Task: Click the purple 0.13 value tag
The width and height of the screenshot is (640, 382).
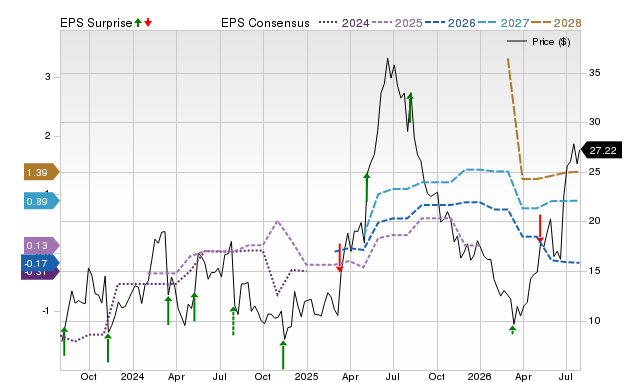Action: pos(42,246)
